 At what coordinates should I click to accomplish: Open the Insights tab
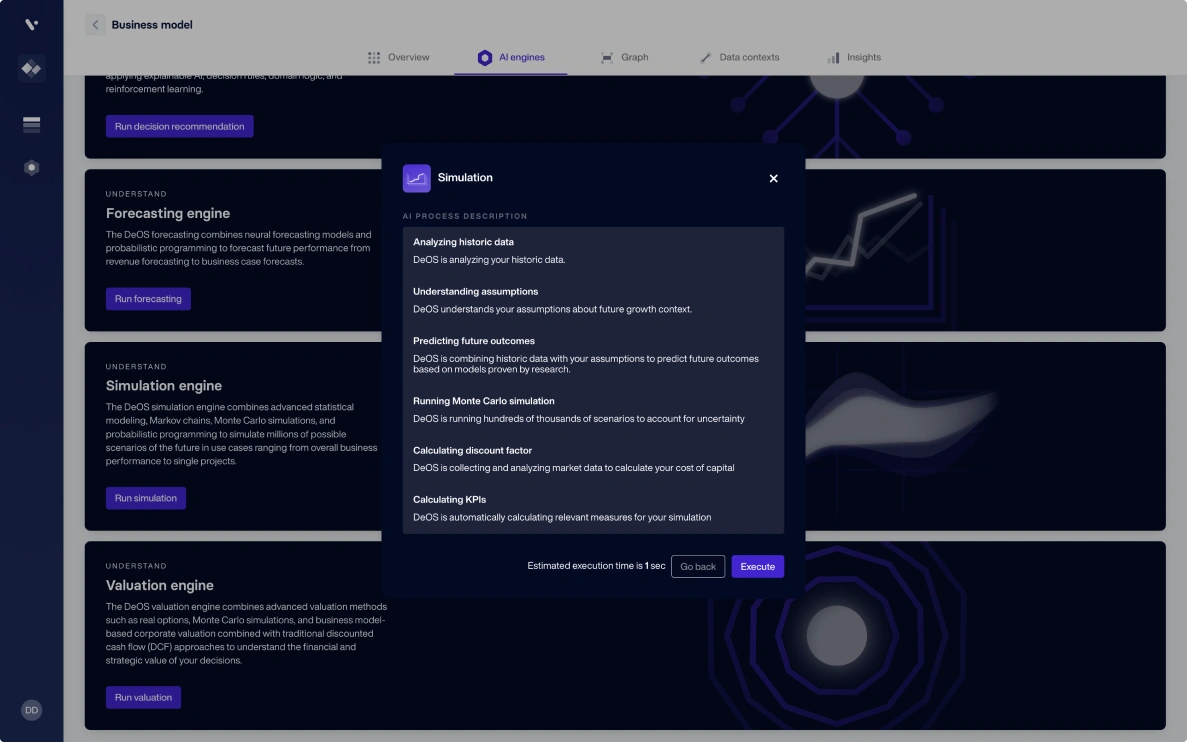click(854, 58)
